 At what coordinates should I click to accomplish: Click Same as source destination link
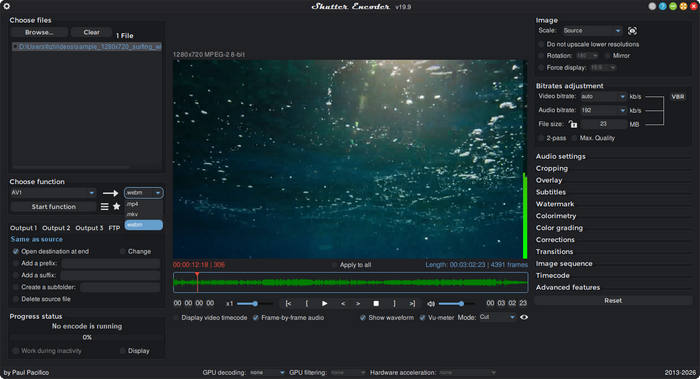(37, 239)
